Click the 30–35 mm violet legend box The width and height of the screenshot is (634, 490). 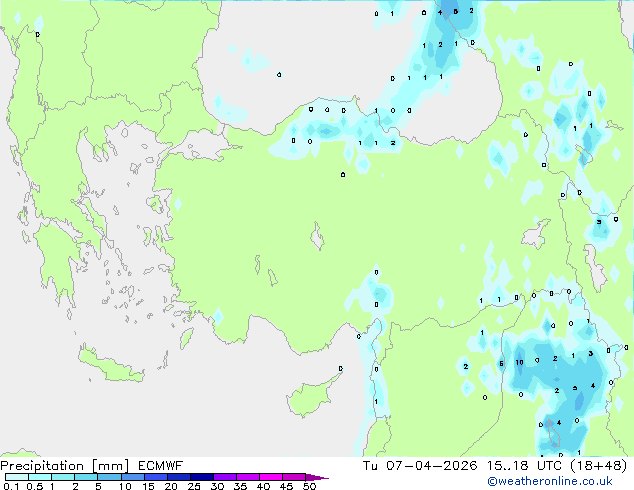point(224,477)
